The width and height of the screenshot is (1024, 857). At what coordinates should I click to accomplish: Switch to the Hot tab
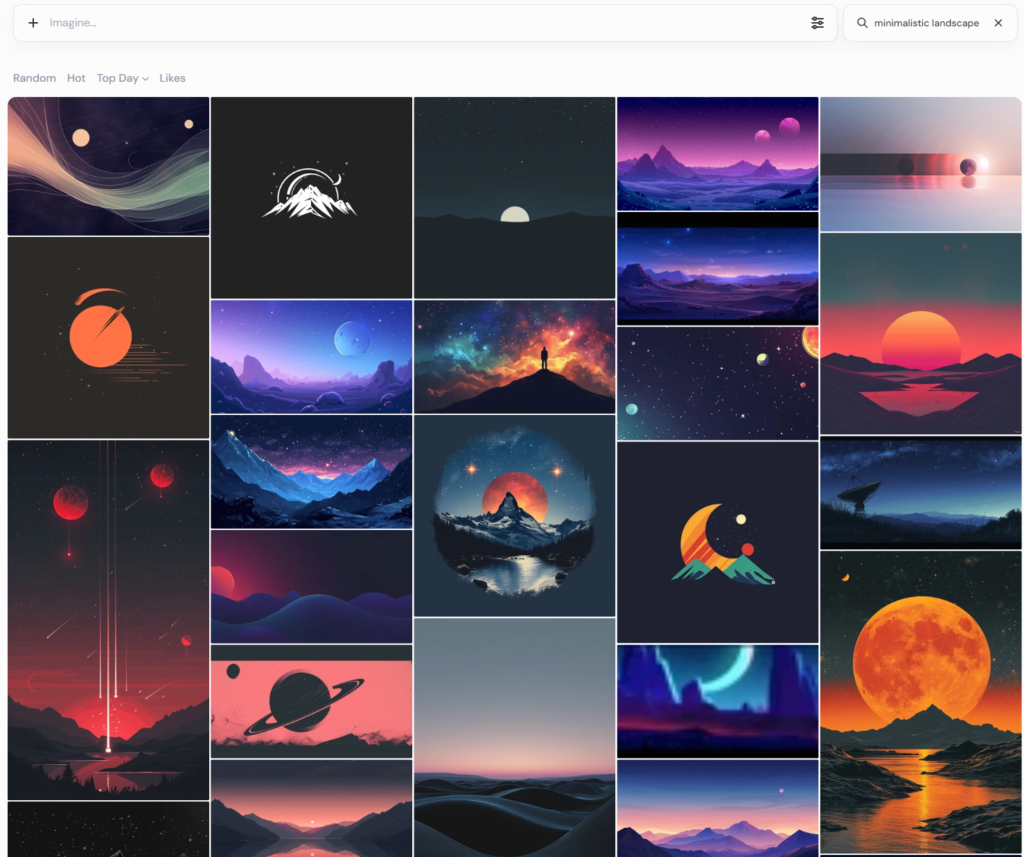[76, 78]
